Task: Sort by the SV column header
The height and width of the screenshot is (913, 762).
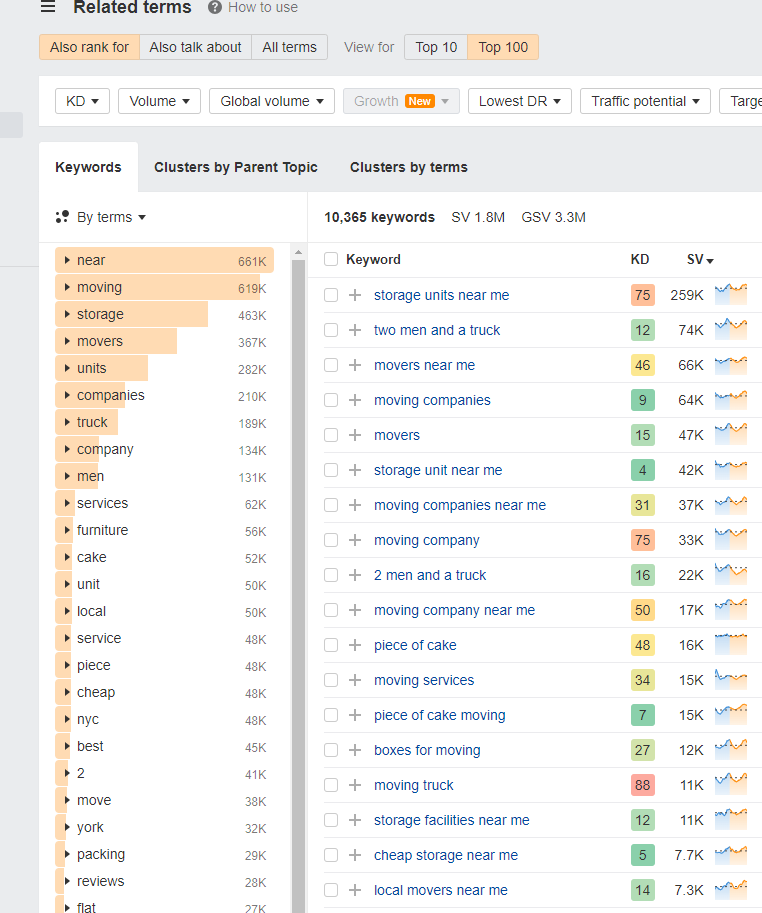Action: coord(699,259)
